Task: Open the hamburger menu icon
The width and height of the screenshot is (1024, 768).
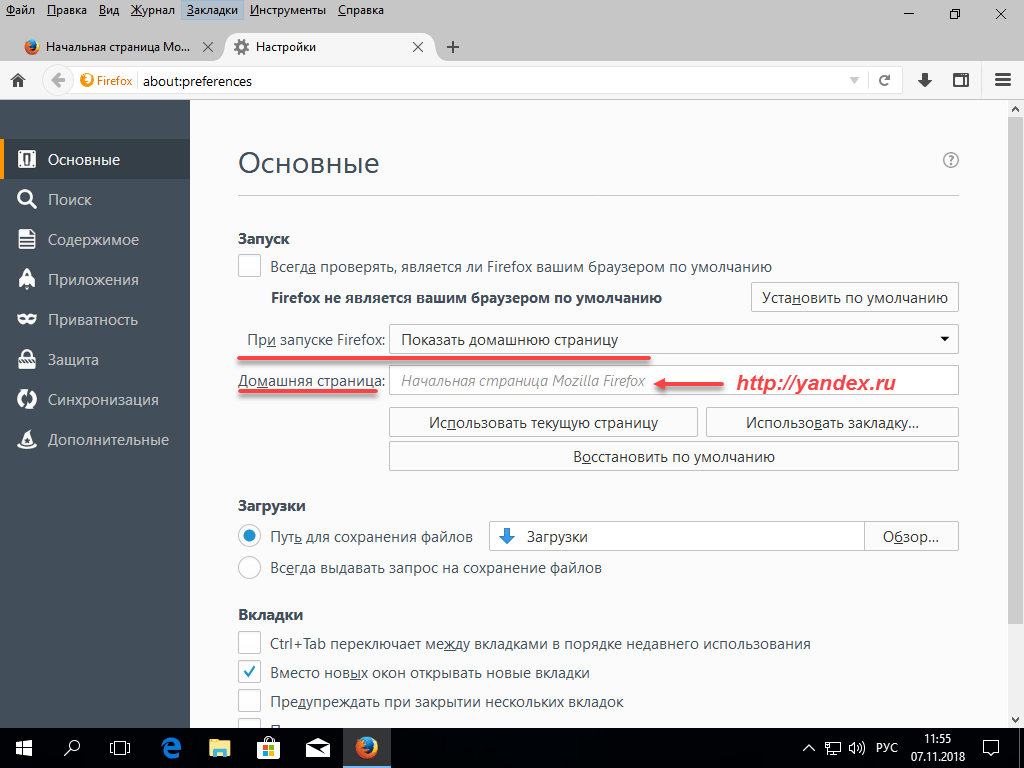Action: point(1002,81)
